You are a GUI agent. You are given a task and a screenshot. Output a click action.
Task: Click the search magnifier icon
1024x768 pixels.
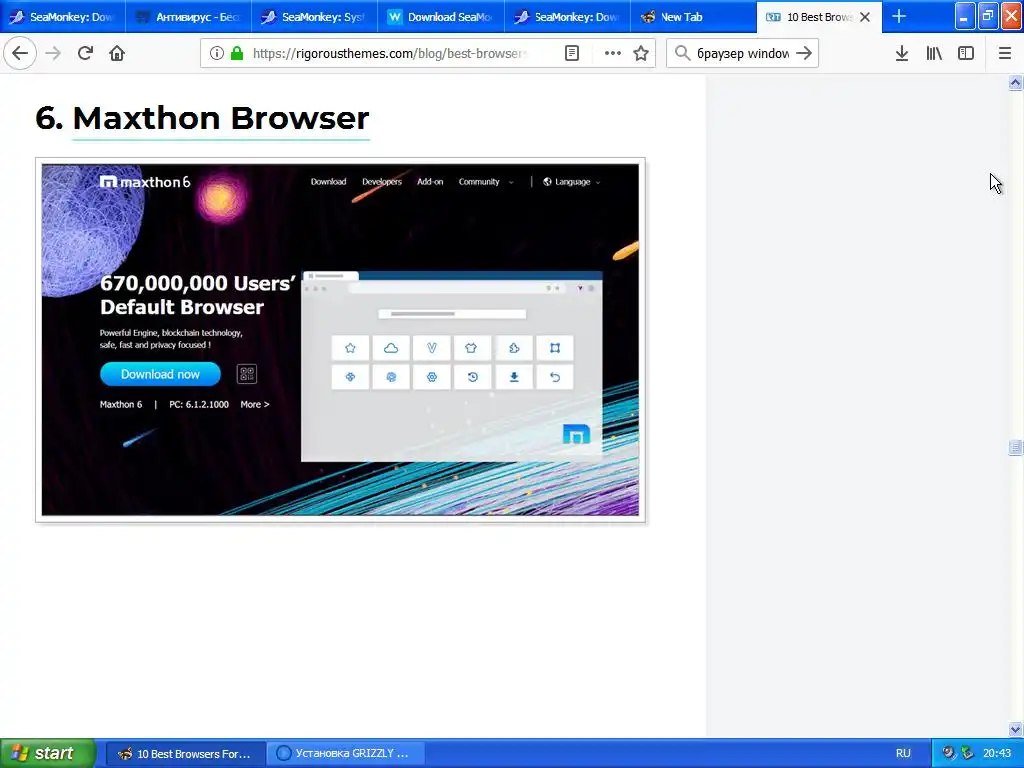click(682, 53)
